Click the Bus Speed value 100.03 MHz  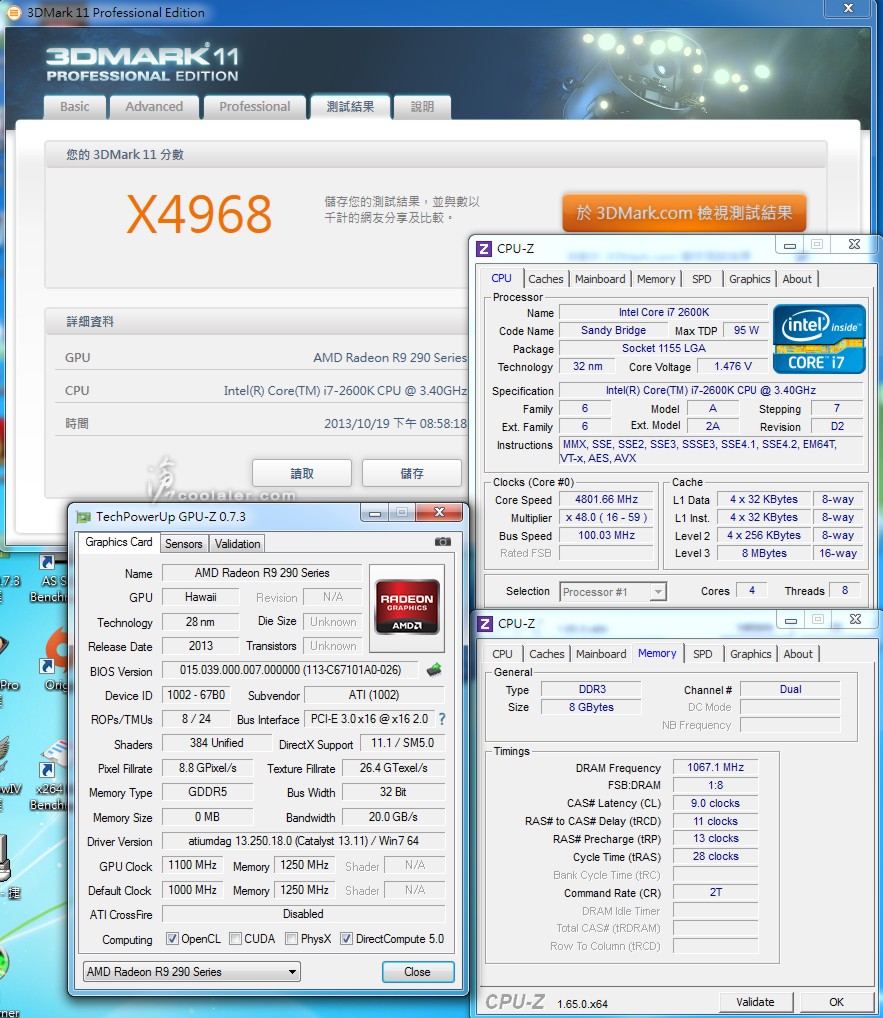pos(606,535)
